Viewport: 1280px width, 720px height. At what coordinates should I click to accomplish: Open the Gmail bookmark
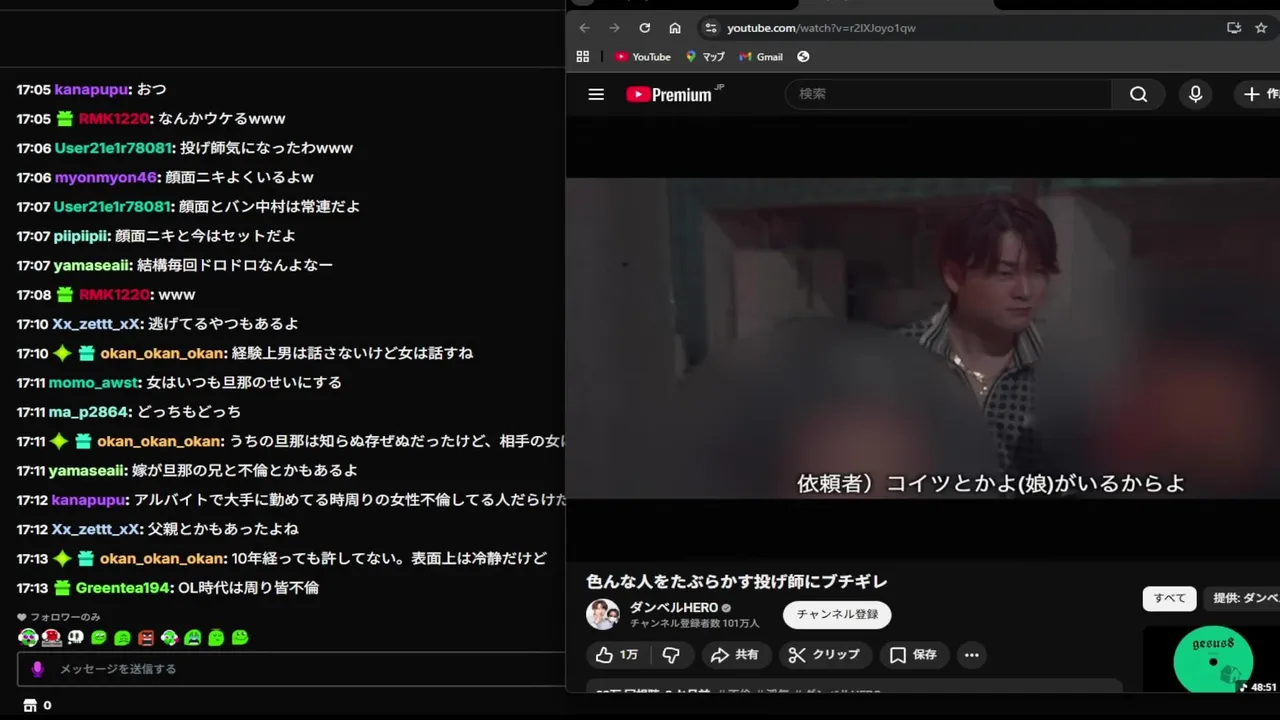761,57
